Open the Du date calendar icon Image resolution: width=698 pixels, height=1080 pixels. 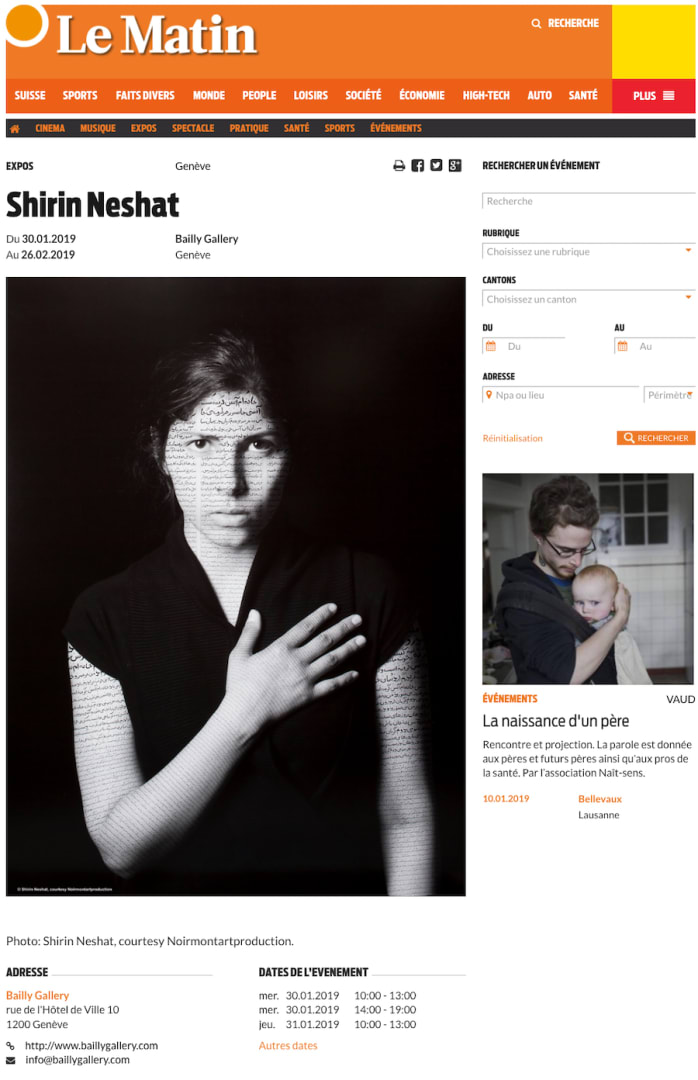pyautogui.click(x=491, y=346)
